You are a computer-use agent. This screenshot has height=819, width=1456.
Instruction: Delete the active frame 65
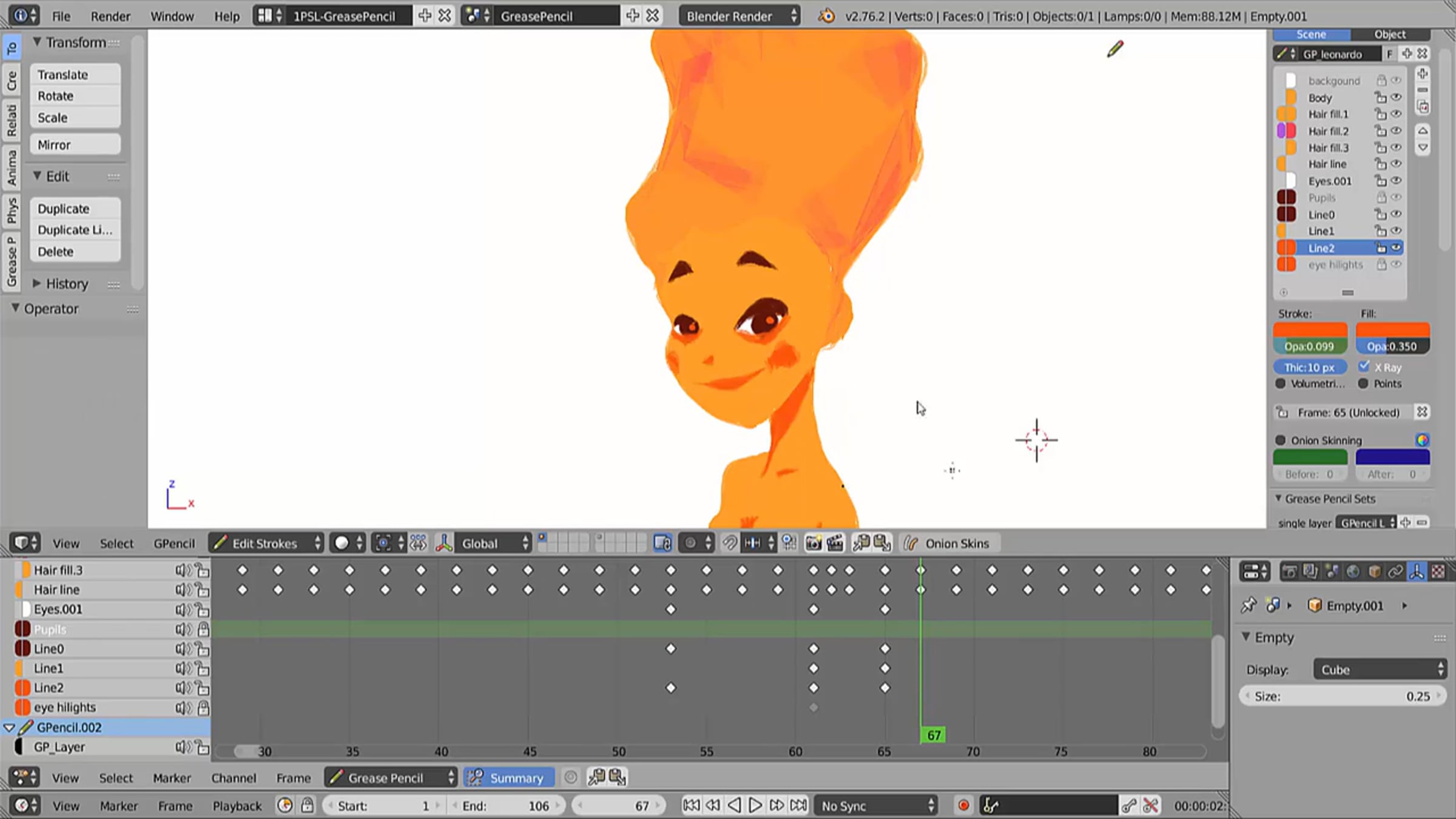1422,413
